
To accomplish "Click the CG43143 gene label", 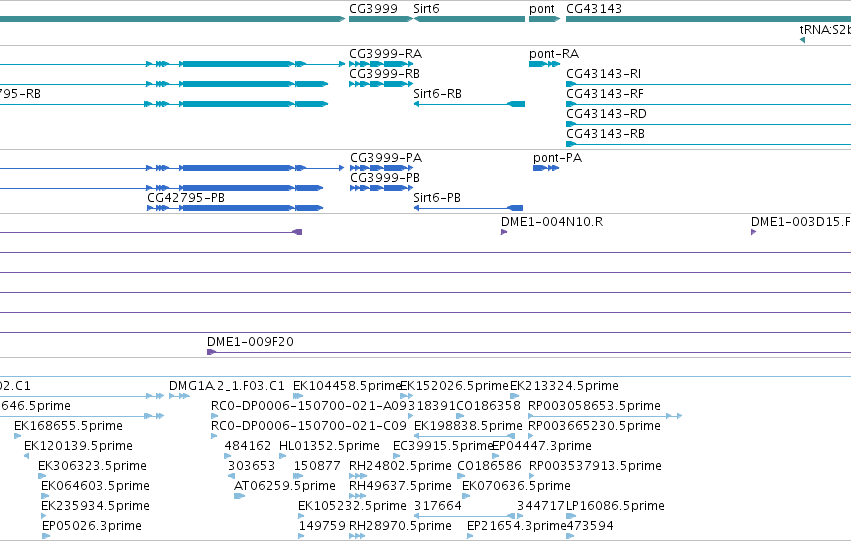I will 594,9.
